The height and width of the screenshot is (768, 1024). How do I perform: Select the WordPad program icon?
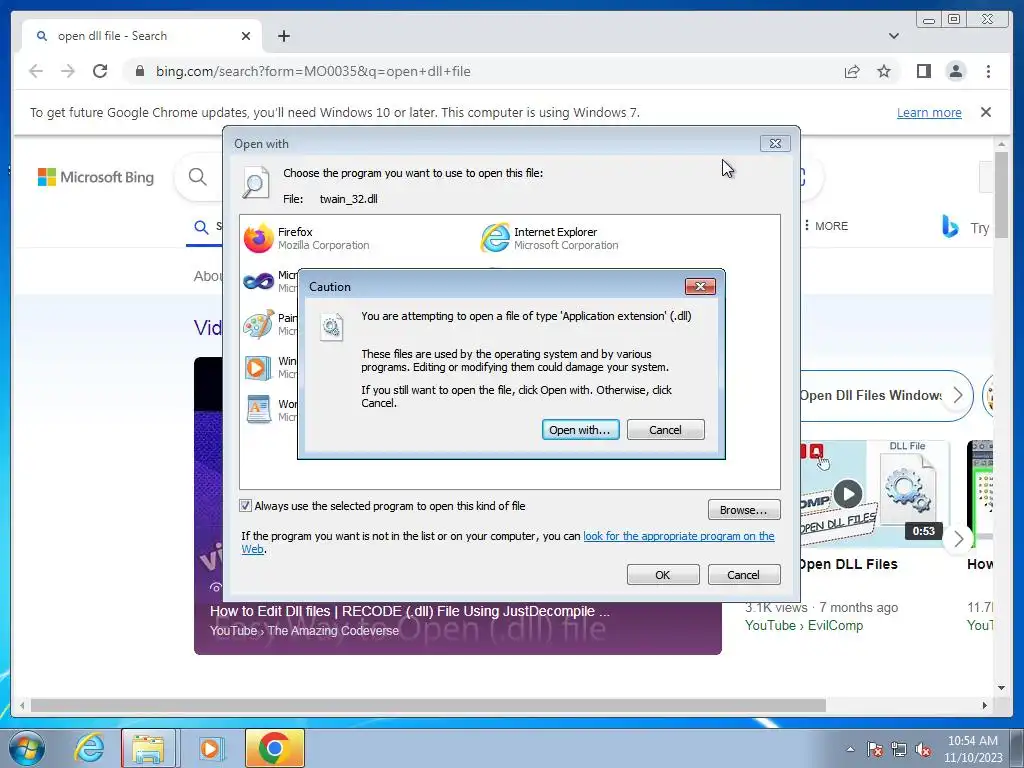pos(259,410)
